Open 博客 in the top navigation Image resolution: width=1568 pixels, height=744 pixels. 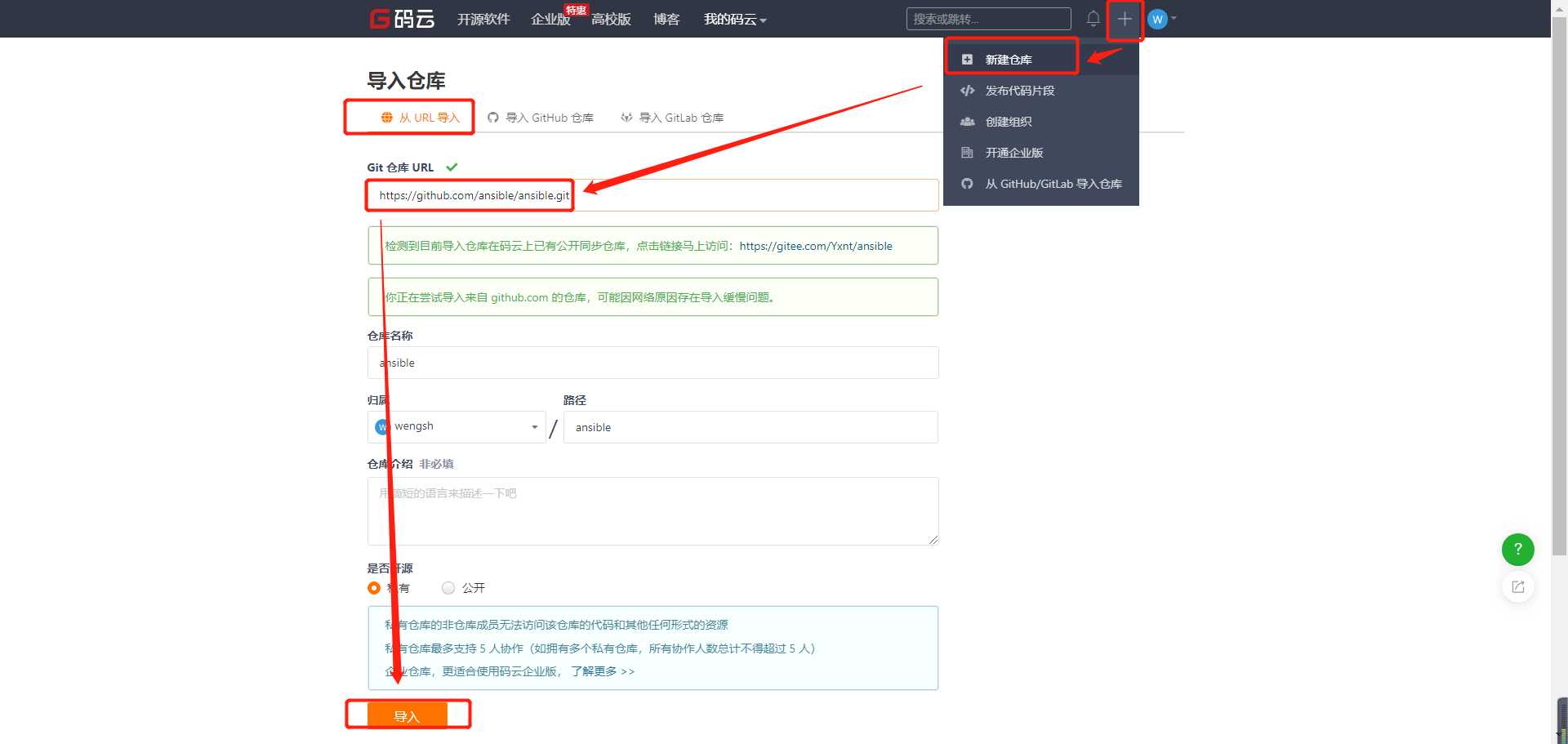(x=666, y=19)
